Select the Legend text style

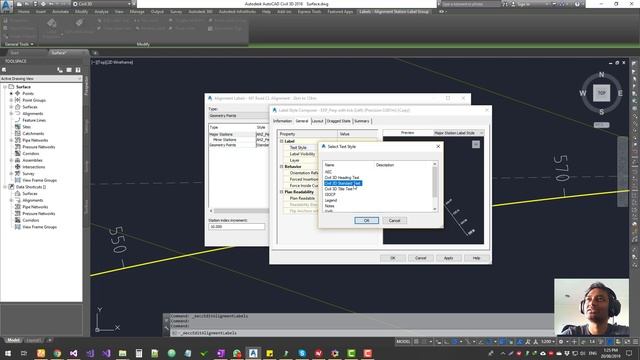(x=331, y=200)
